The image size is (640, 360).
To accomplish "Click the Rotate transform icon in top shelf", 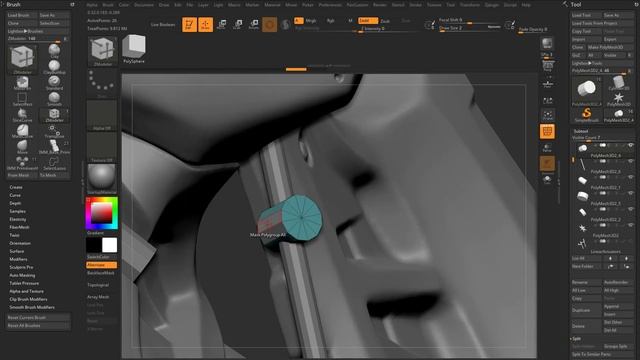I will (x=253, y=24).
